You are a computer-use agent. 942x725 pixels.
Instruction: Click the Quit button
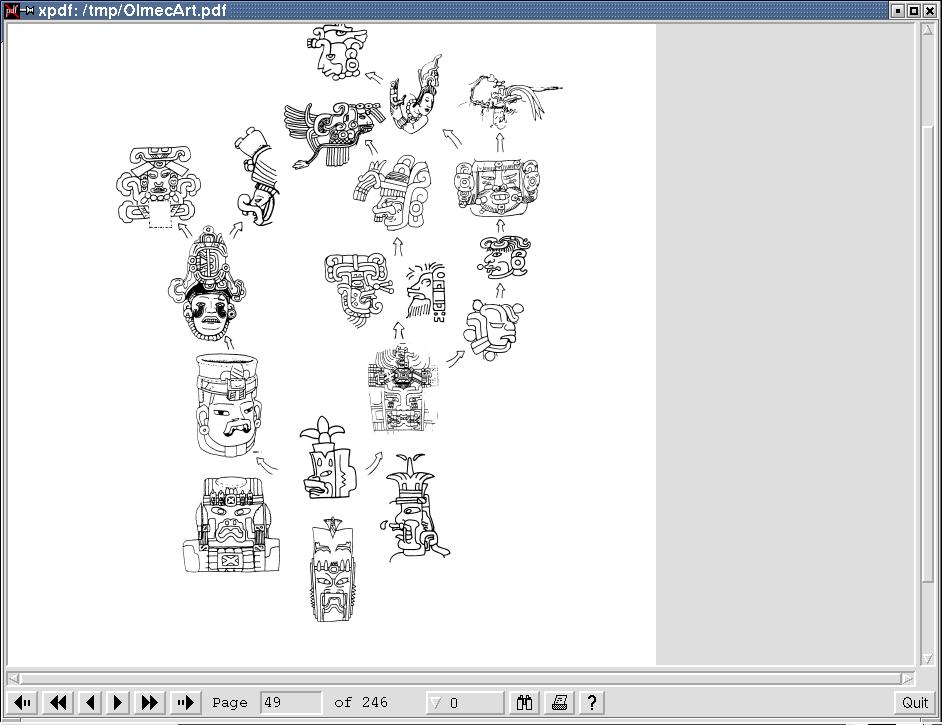(915, 702)
